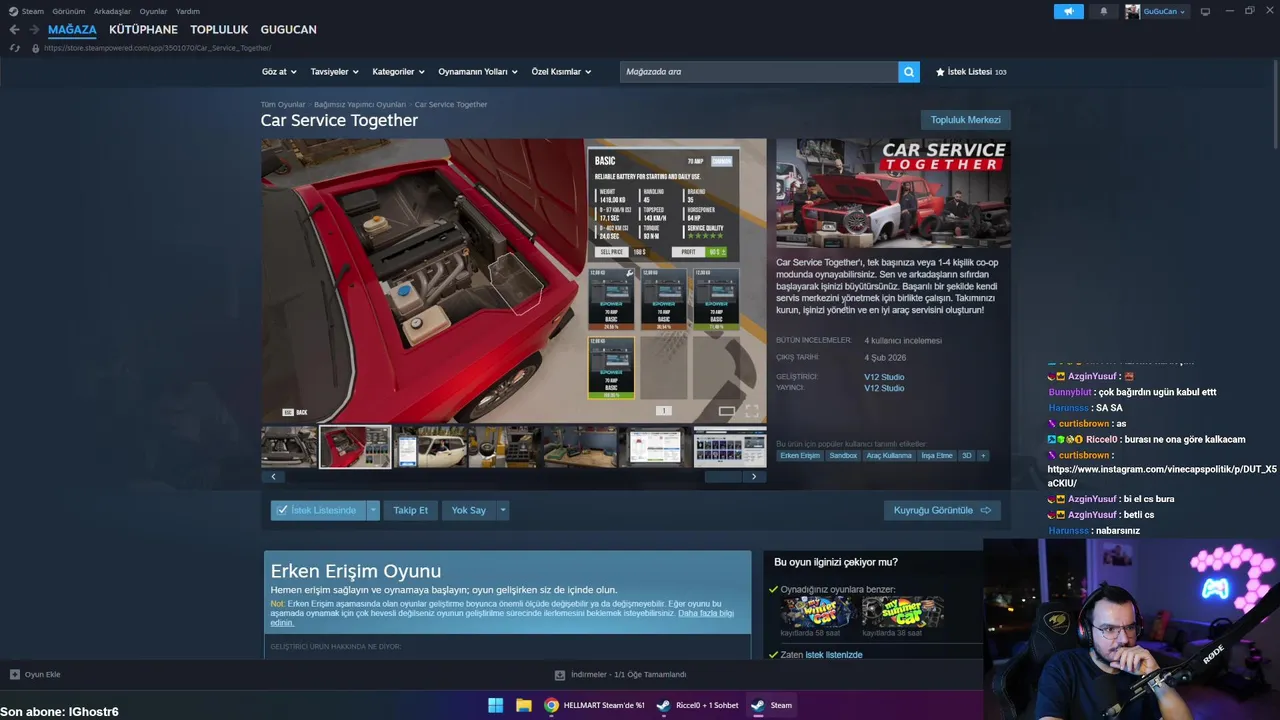Switch to Big Picture mode icon

pos(1205,11)
